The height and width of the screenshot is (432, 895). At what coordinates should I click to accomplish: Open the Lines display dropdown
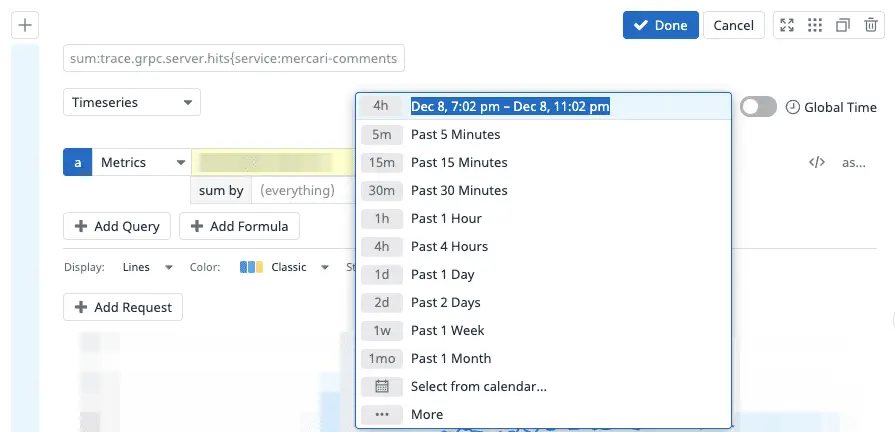(148, 267)
